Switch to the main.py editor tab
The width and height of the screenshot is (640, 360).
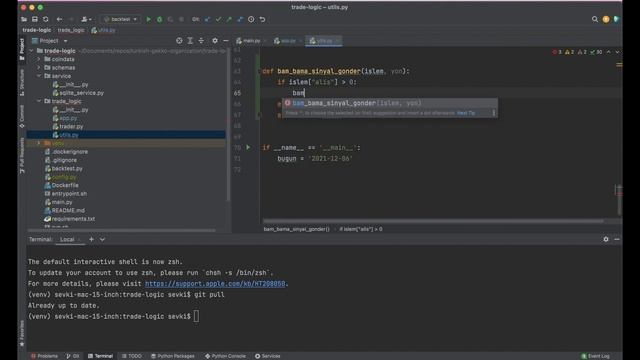[251, 41]
